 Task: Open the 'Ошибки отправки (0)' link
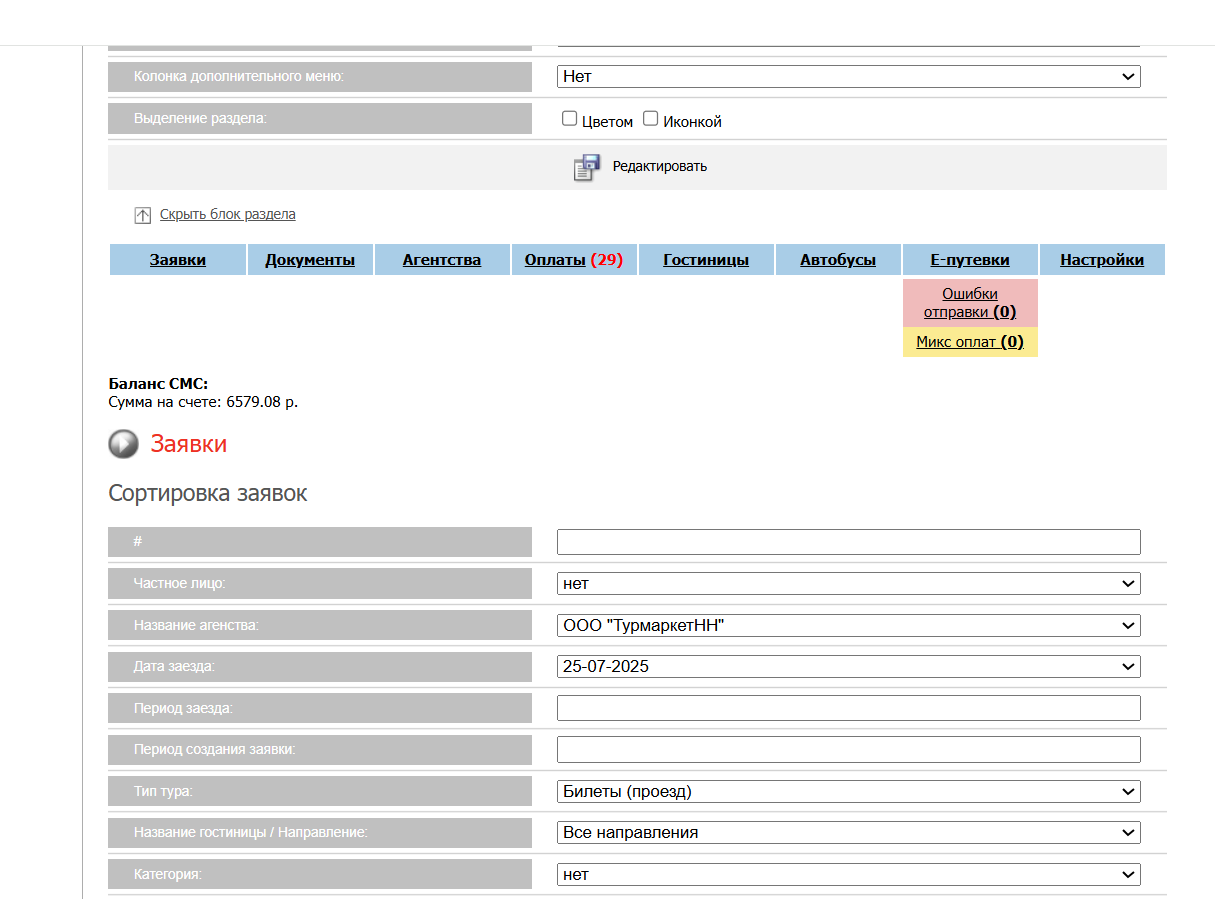(970, 303)
